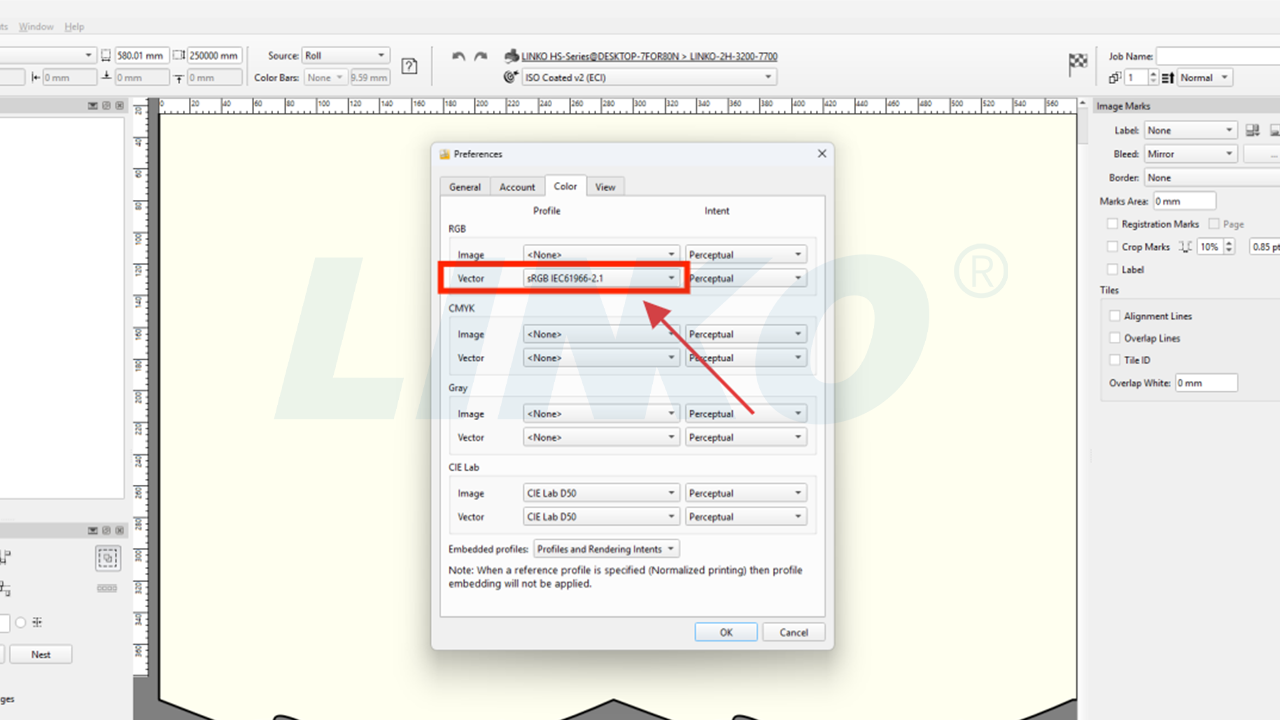Click the LINKO HS-Series printer link
1280x720 pixels.
click(649, 56)
